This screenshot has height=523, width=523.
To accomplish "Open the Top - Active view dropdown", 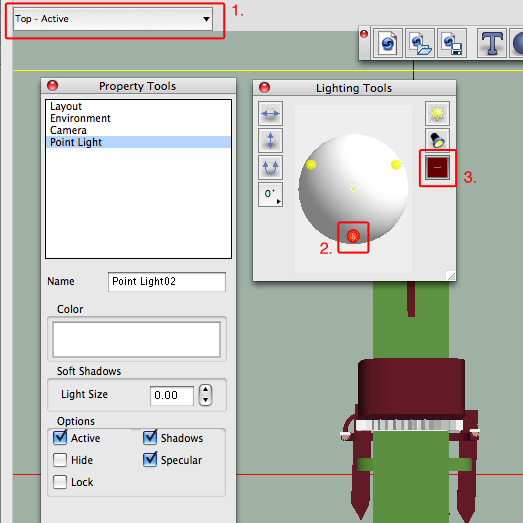I will pyautogui.click(x=113, y=19).
